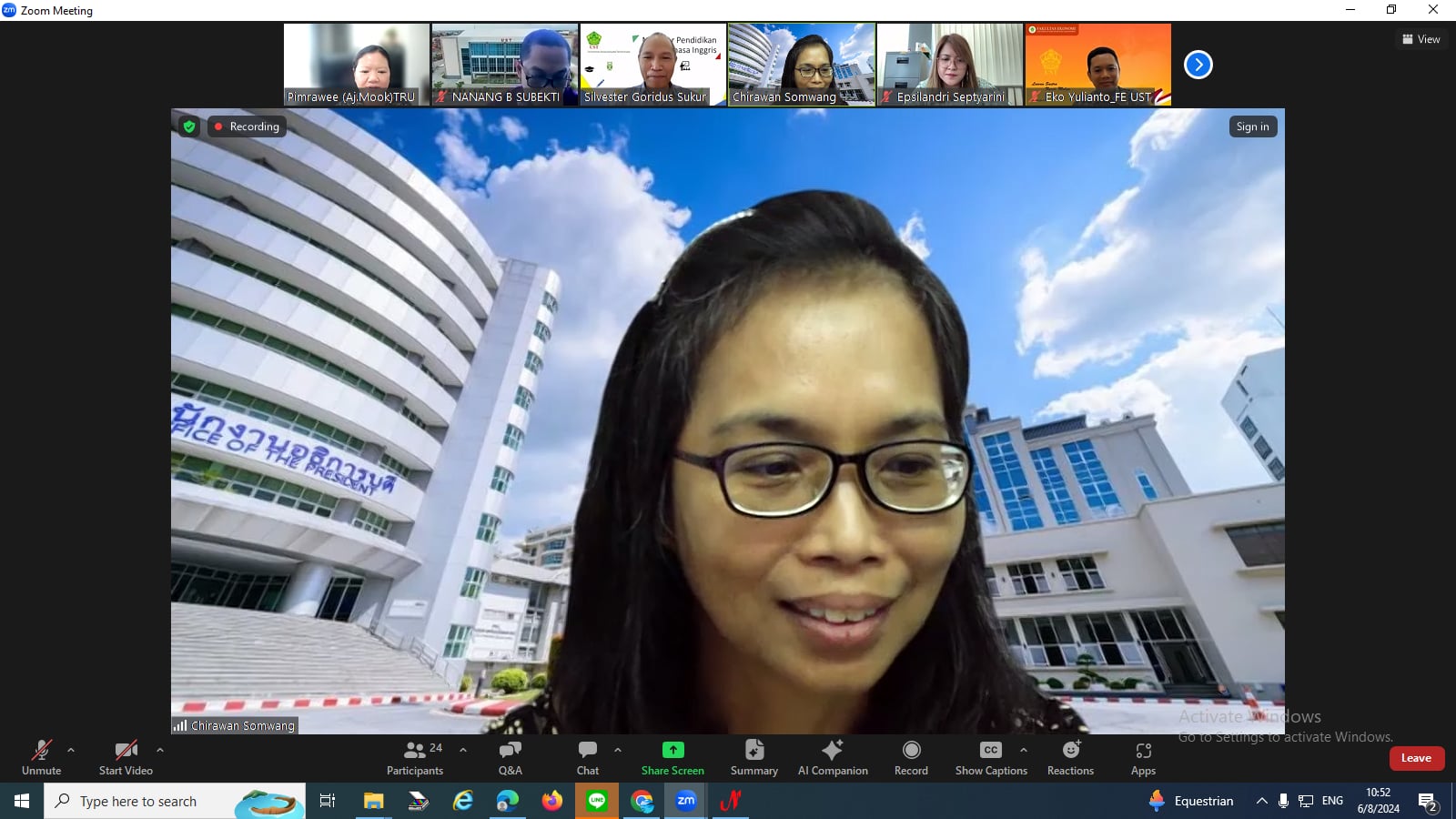Expand the caret next to Participants
This screenshot has height=819, width=1456.
[x=463, y=751]
